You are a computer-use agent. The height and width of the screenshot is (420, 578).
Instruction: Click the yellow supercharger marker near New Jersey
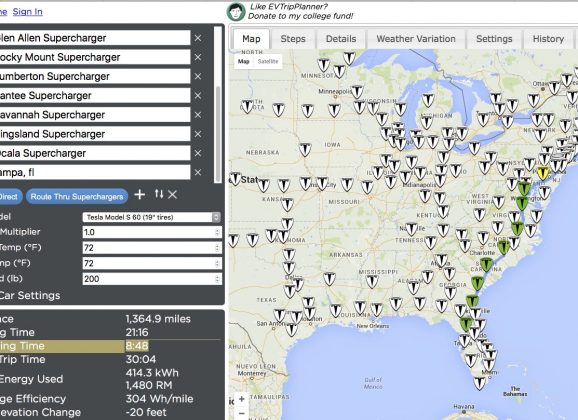click(x=543, y=173)
